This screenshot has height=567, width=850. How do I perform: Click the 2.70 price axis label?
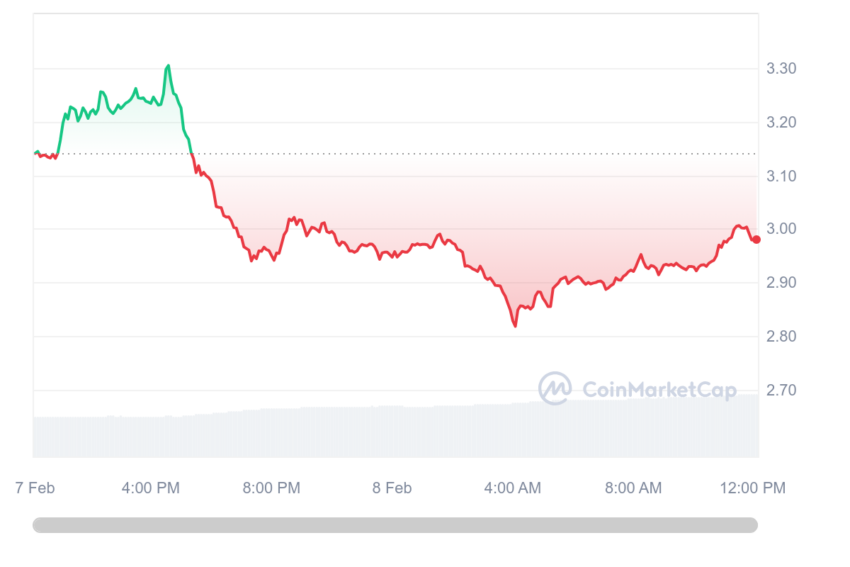point(781,390)
